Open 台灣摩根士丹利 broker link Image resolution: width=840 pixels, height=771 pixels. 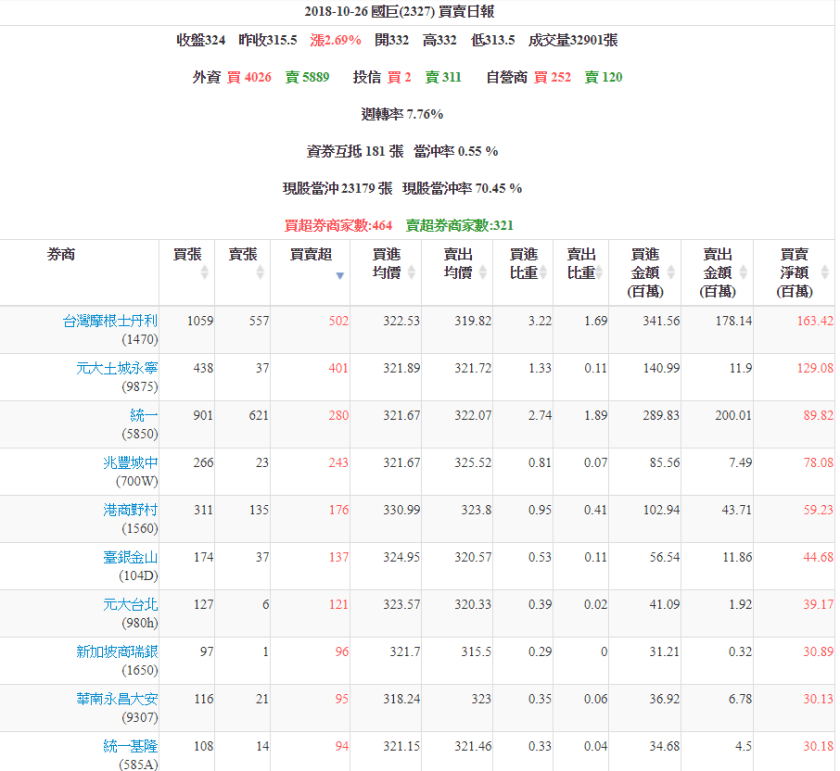(x=110, y=321)
